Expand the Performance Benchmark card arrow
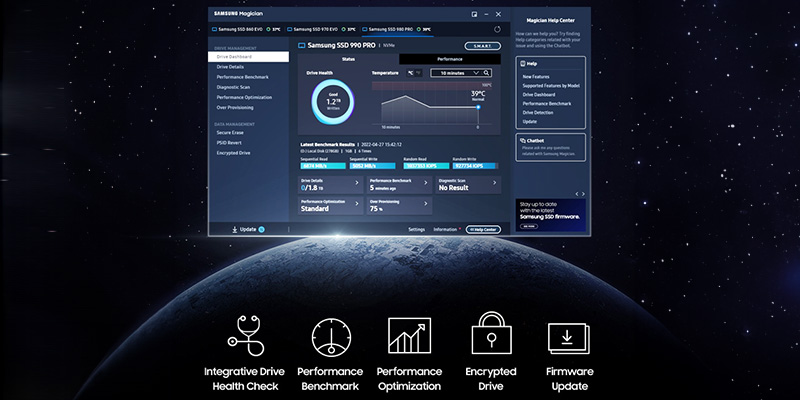Screen dimensions: 800x400 [x=426, y=182]
